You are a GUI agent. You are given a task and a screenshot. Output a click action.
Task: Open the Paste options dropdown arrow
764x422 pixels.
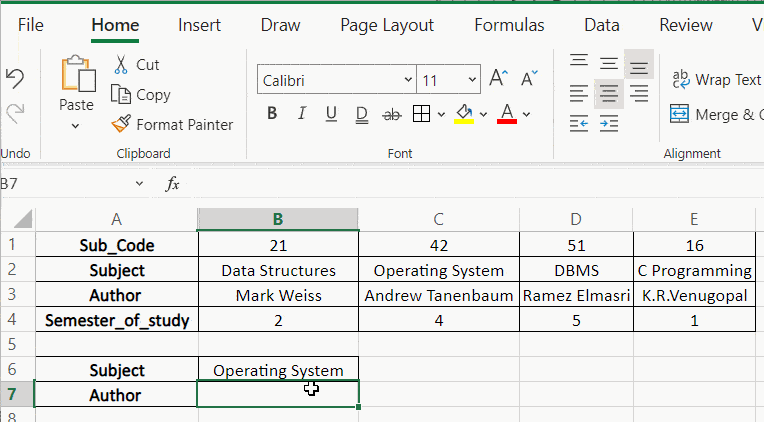tap(76, 126)
